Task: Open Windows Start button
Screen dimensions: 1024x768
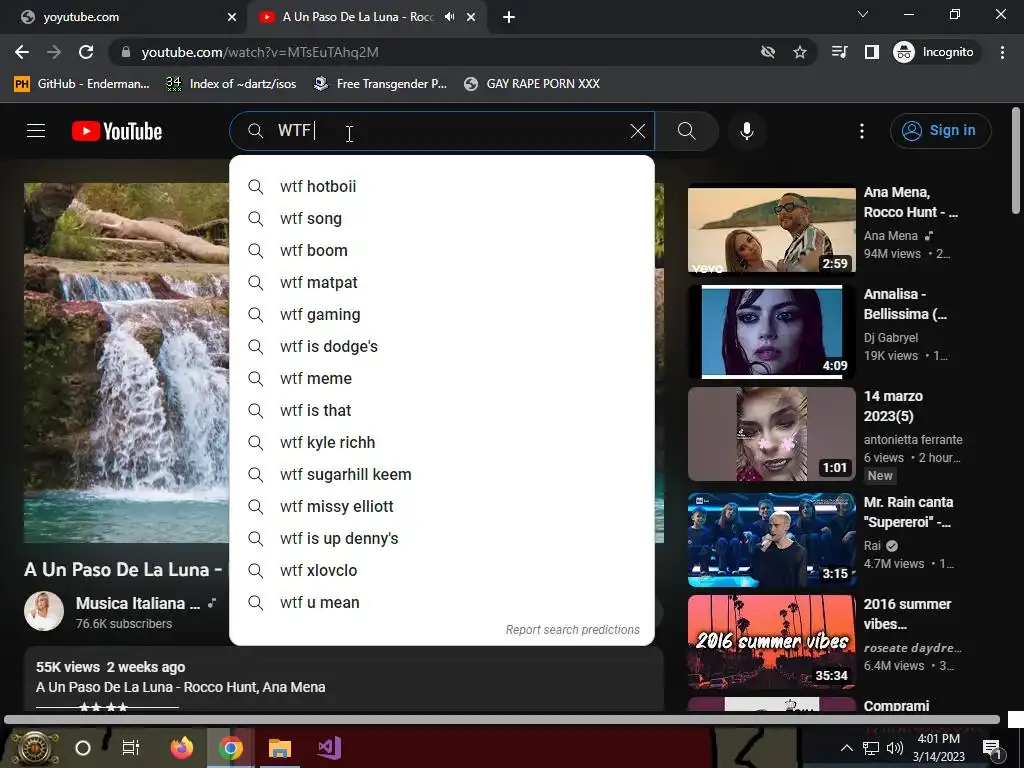Action: pos(34,748)
